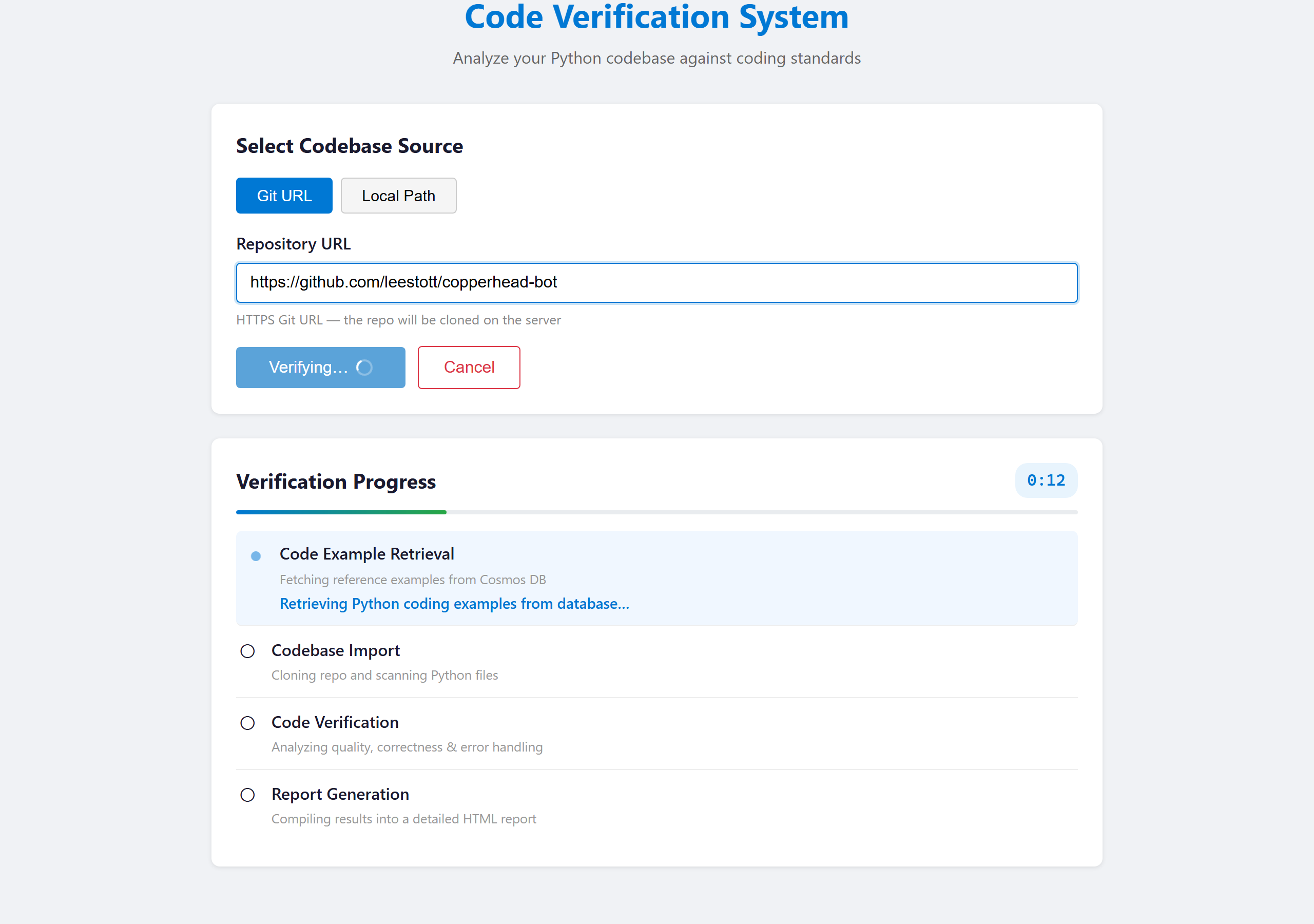1314x924 pixels.
Task: Click the Select Codebase Source heading
Action: (x=349, y=146)
